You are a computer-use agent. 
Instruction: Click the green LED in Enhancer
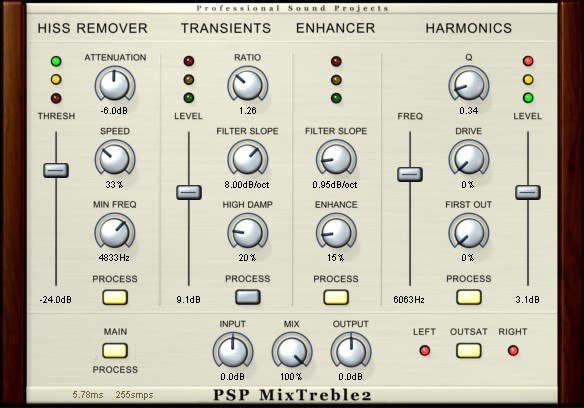point(336,98)
